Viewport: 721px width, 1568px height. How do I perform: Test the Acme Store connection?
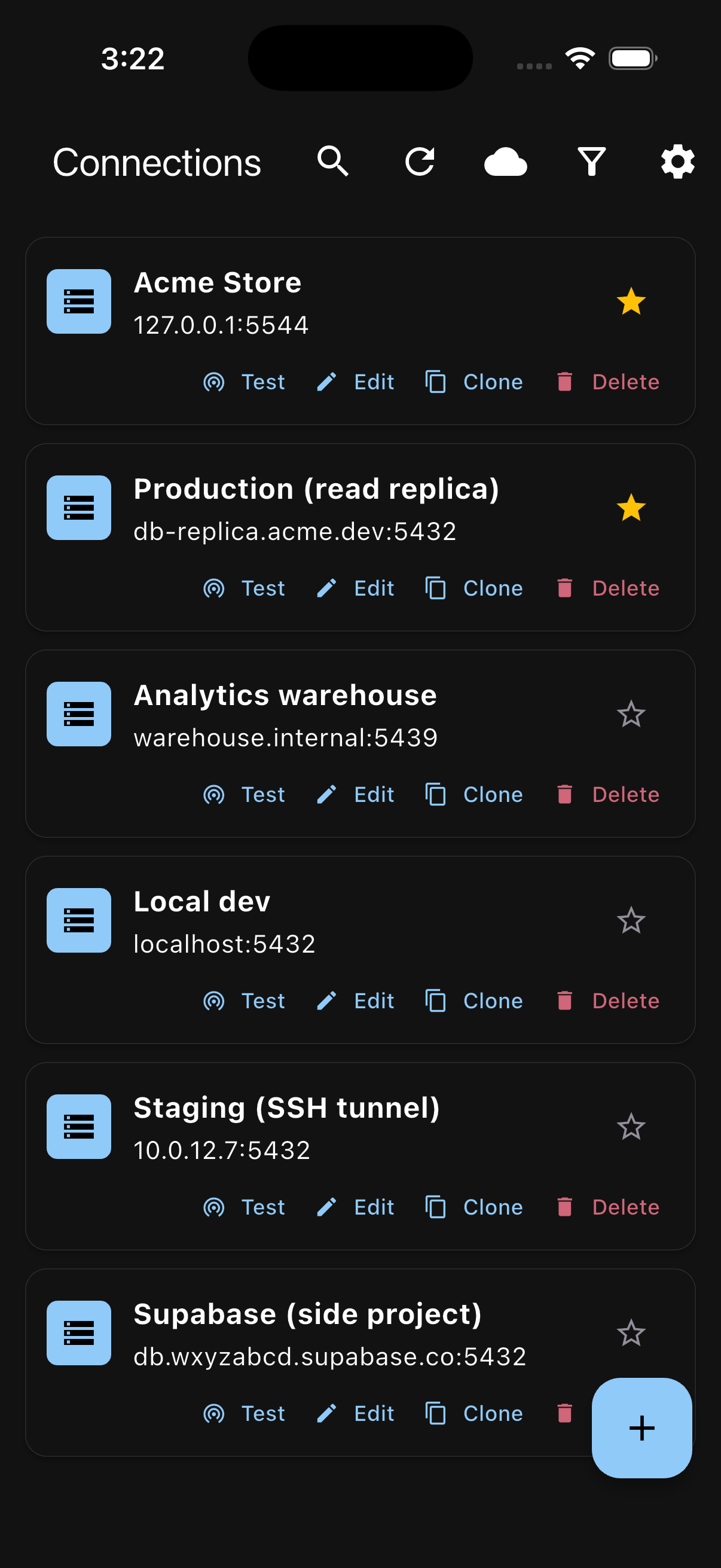tap(244, 382)
